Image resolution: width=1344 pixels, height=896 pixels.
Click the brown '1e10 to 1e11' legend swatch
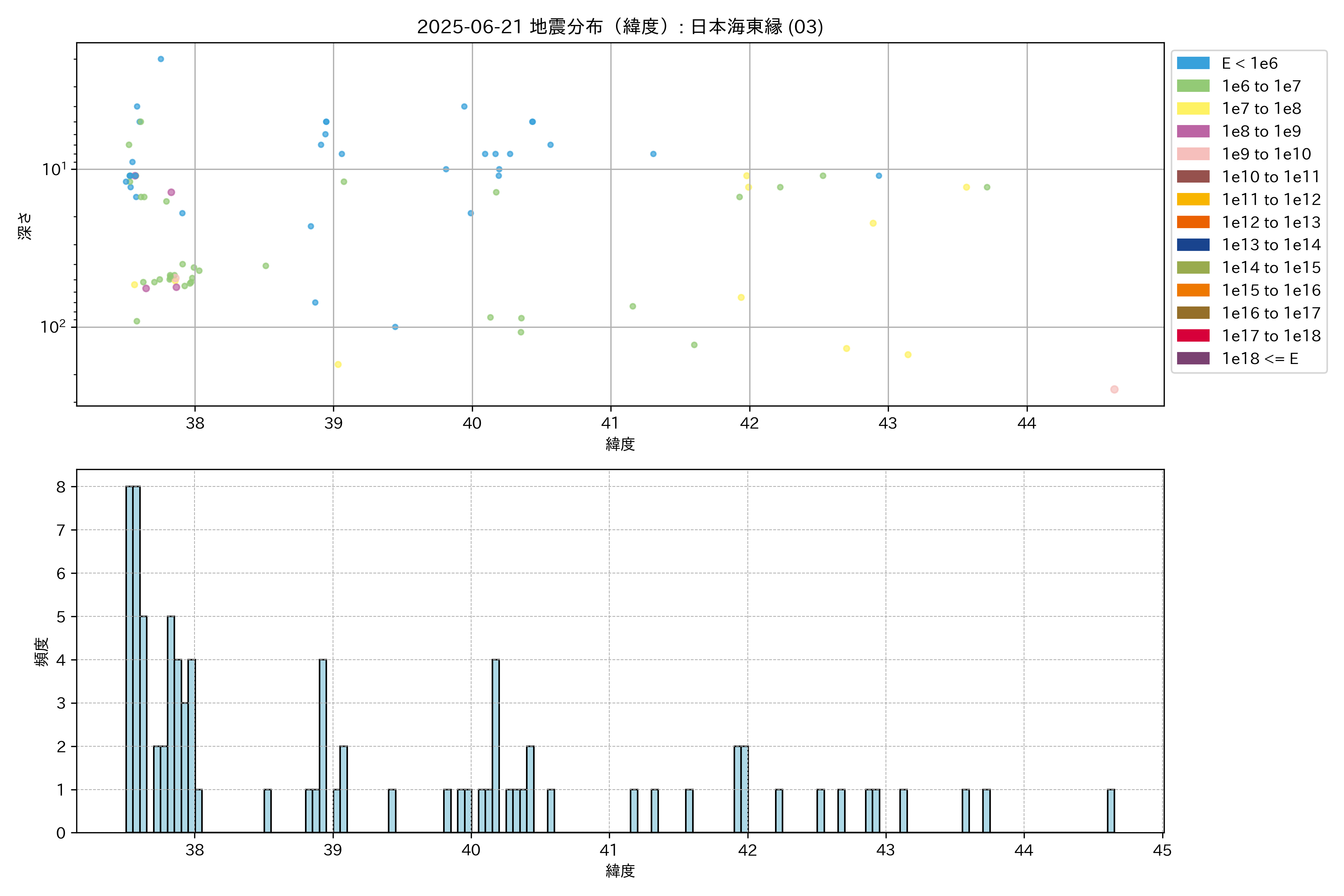coord(1192,177)
